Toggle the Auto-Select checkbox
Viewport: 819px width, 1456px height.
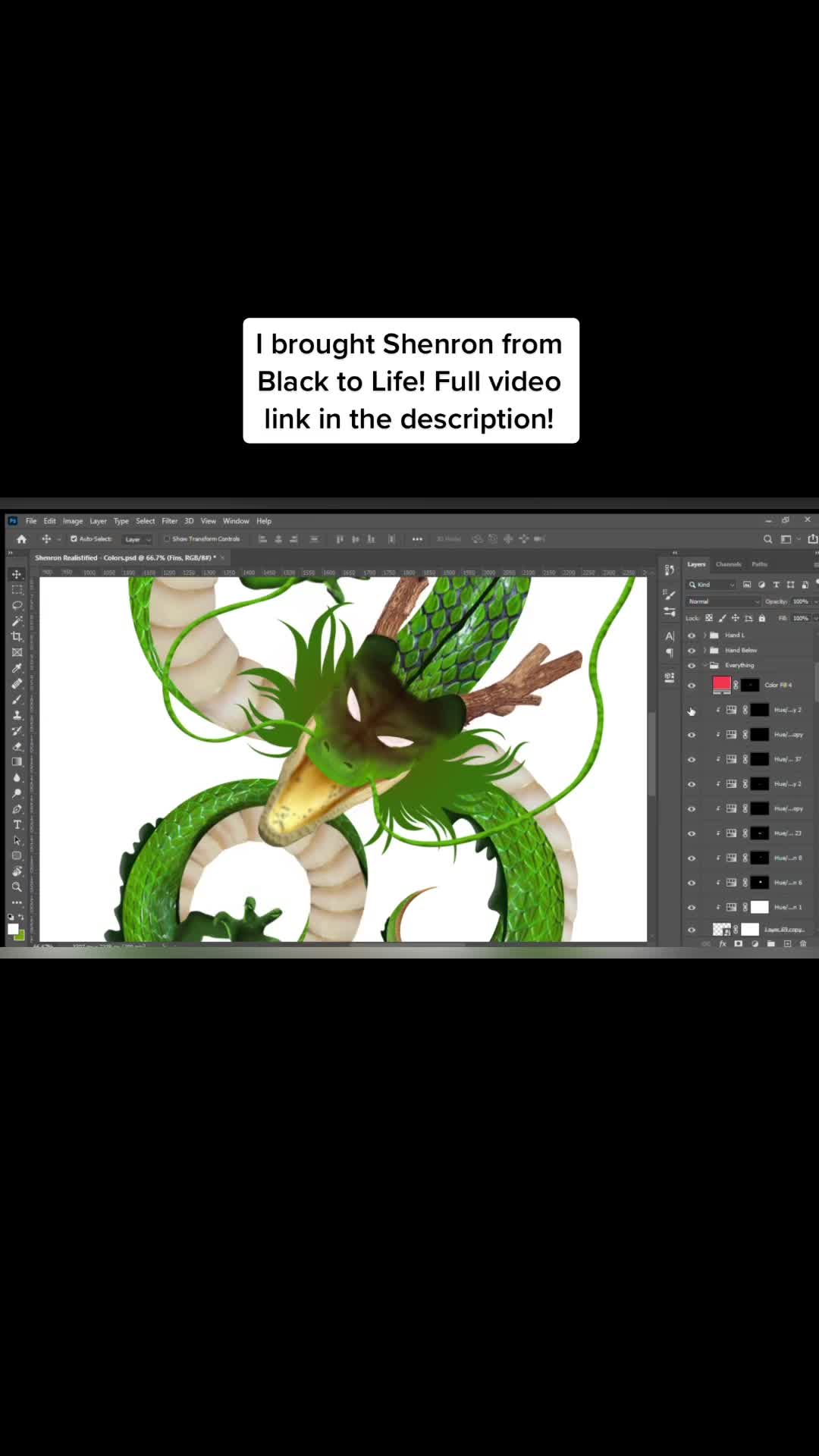coord(74,539)
